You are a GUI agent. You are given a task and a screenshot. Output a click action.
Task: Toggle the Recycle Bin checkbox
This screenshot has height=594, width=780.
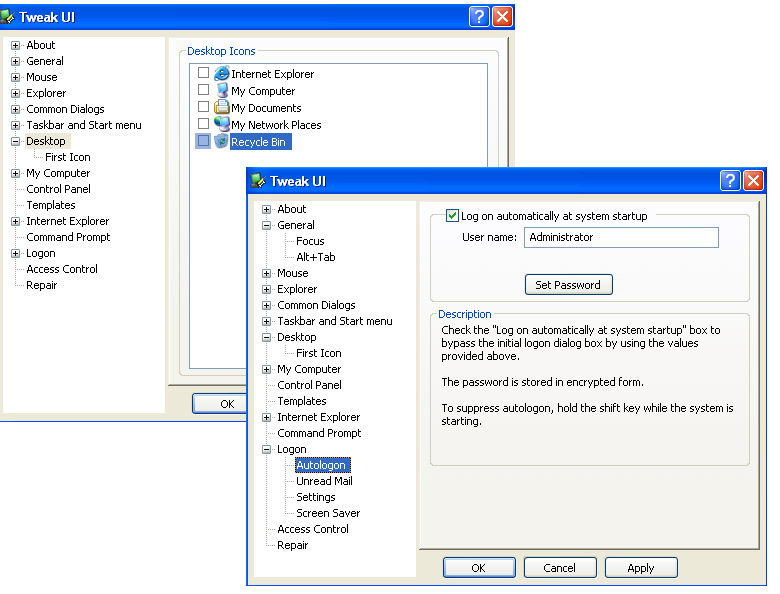point(203,140)
